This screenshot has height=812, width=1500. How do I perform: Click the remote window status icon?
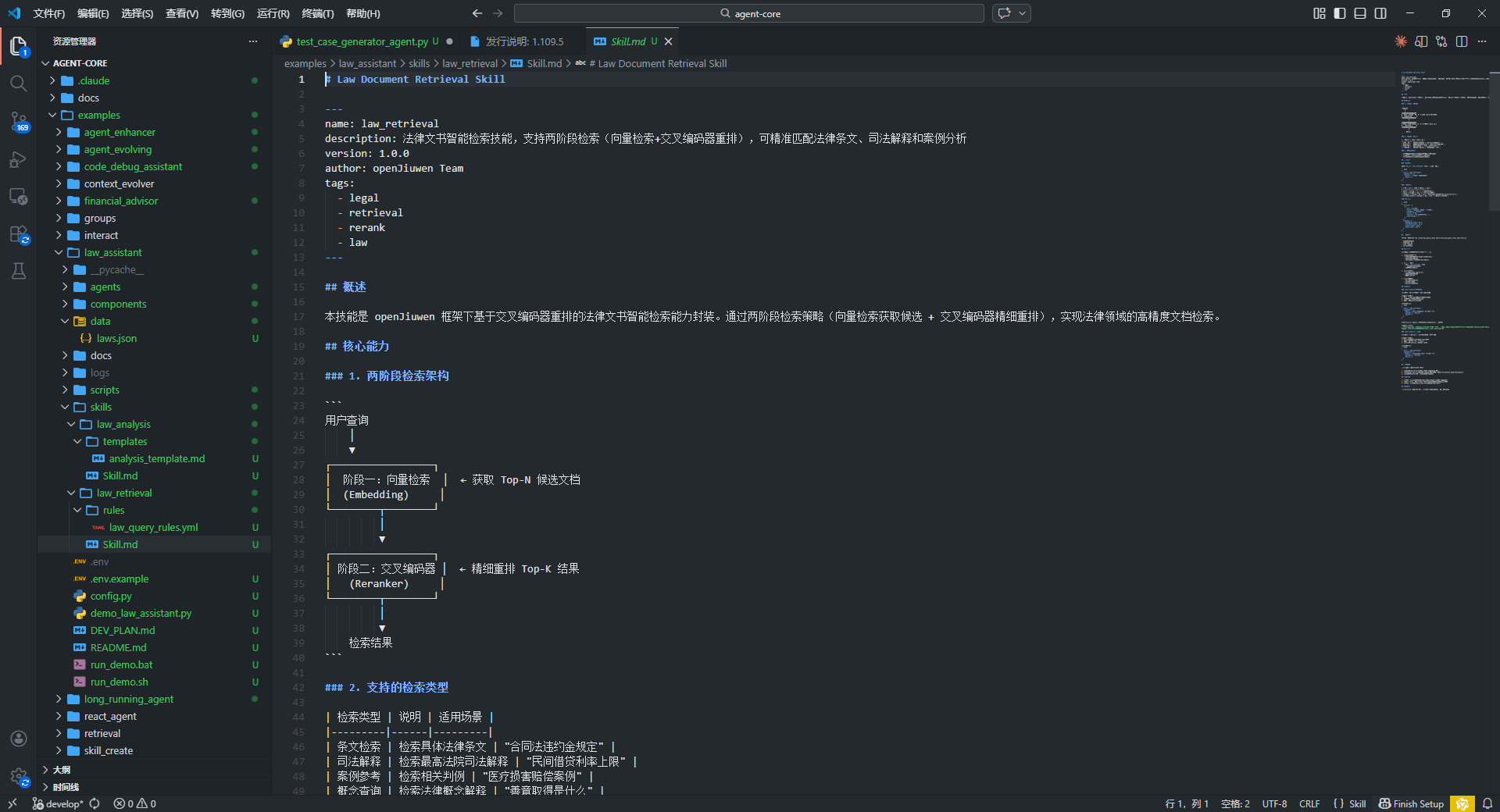[x=12, y=803]
